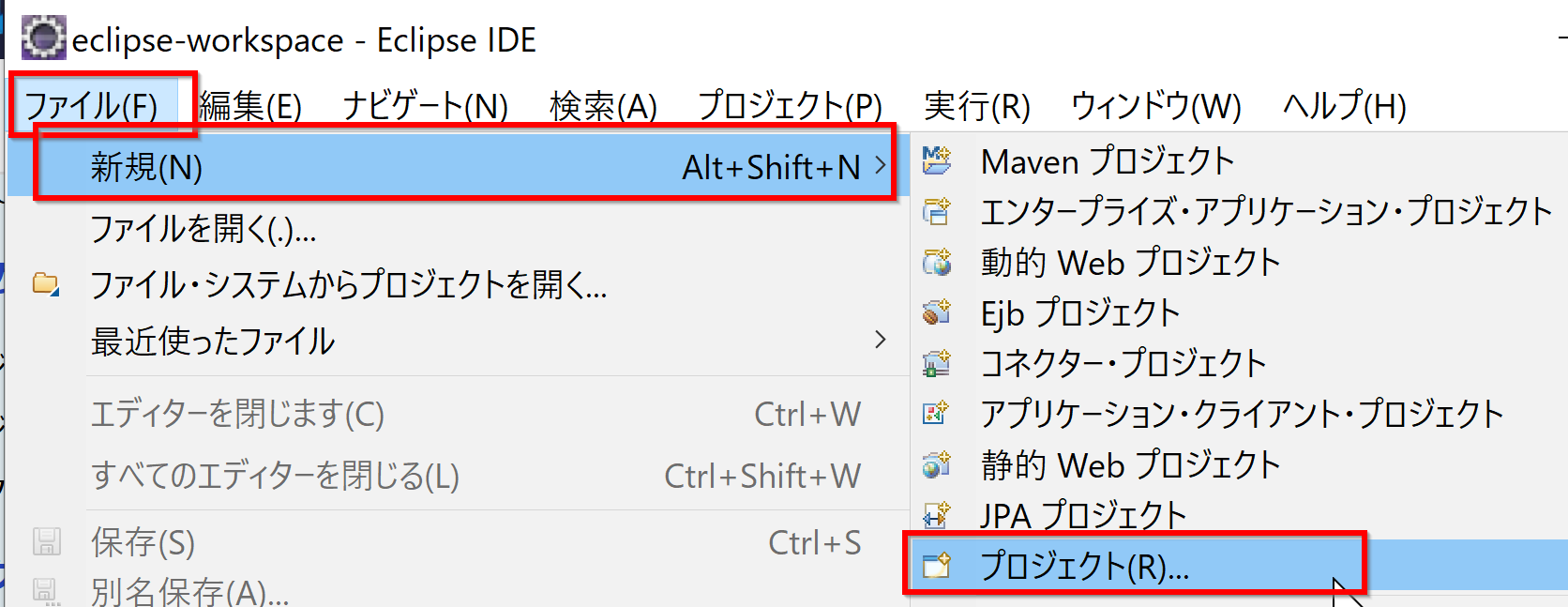This screenshot has height=607, width=1568.
Task: Click Alt+Shift+N shortcut text
Action: coord(771,167)
